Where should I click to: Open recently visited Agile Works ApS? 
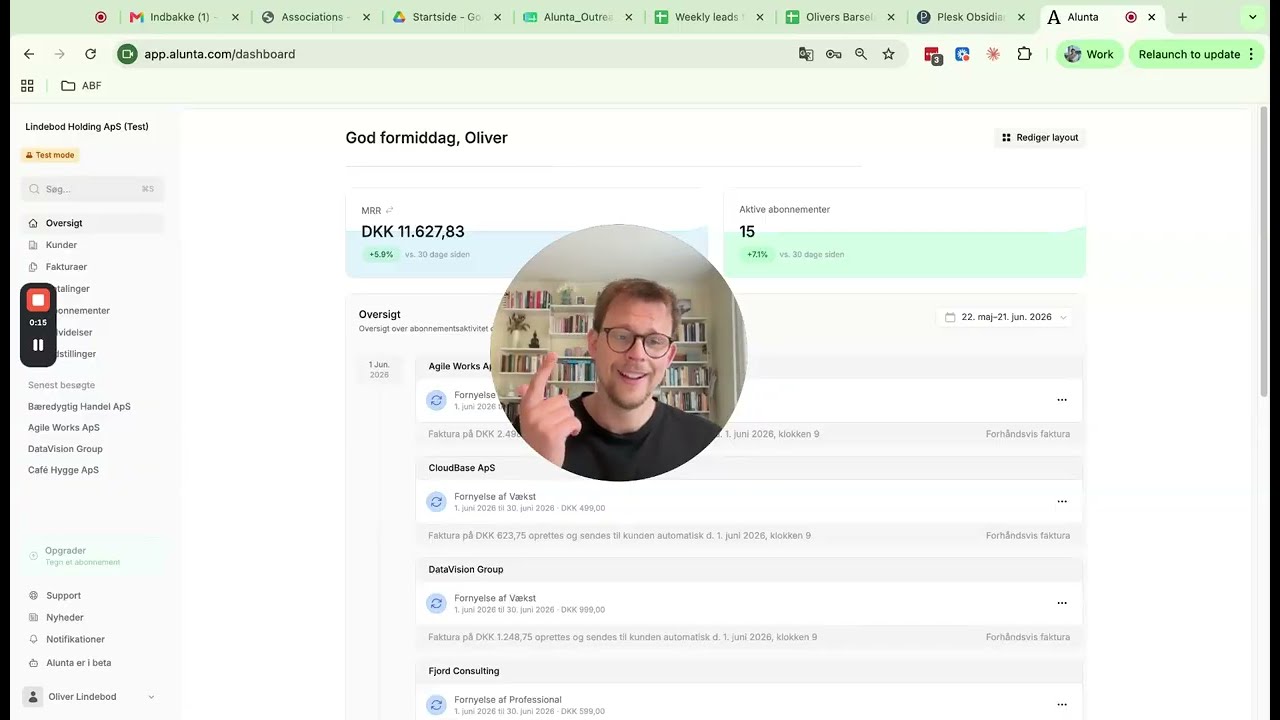point(64,428)
